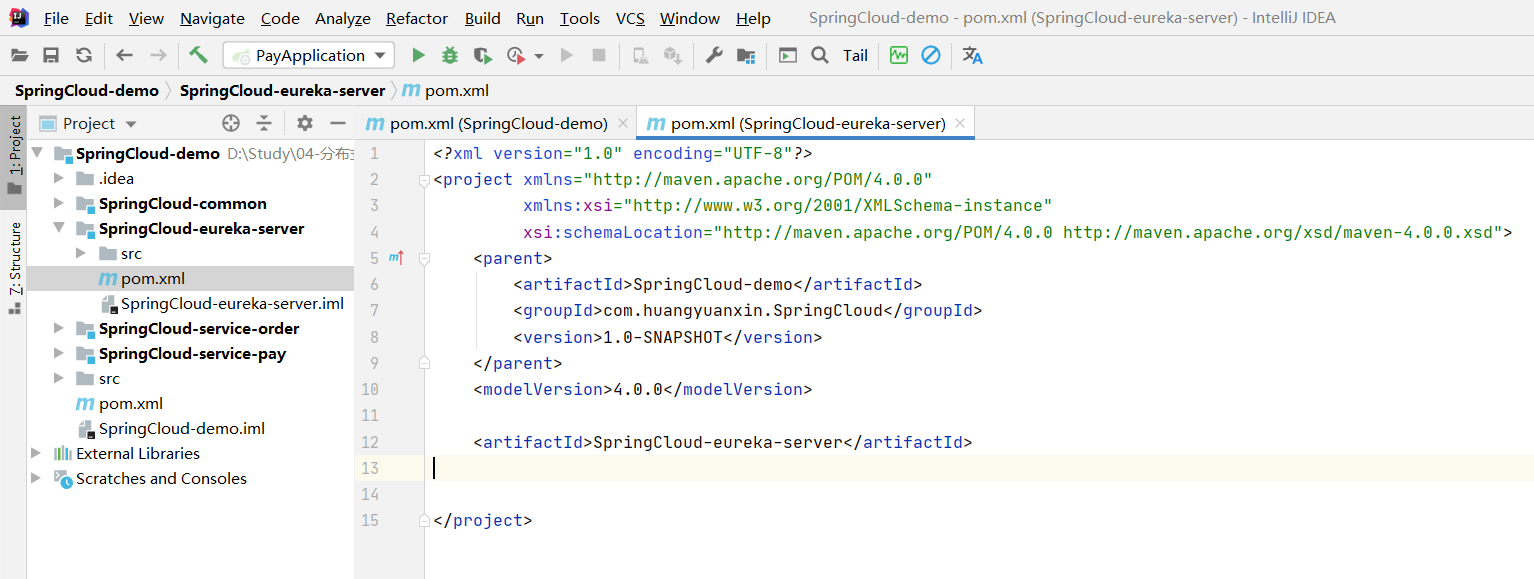
Task: Expand the .idea folder
Action: [60, 178]
